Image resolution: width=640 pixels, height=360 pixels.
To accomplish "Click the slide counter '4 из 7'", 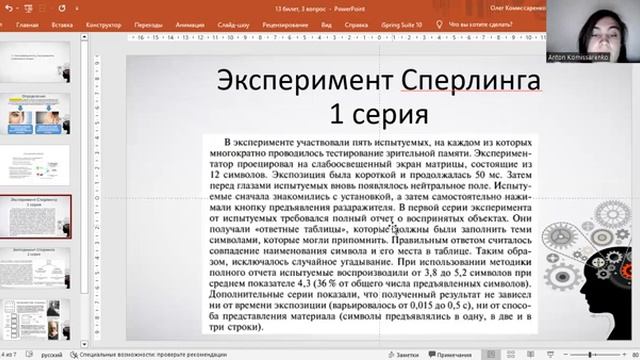I will click(8, 354).
